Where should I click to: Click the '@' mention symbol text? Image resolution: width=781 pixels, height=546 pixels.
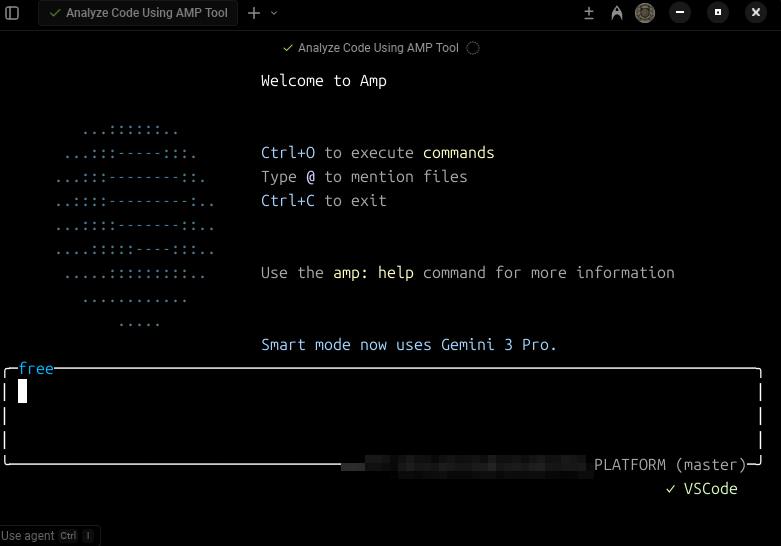[x=311, y=177]
